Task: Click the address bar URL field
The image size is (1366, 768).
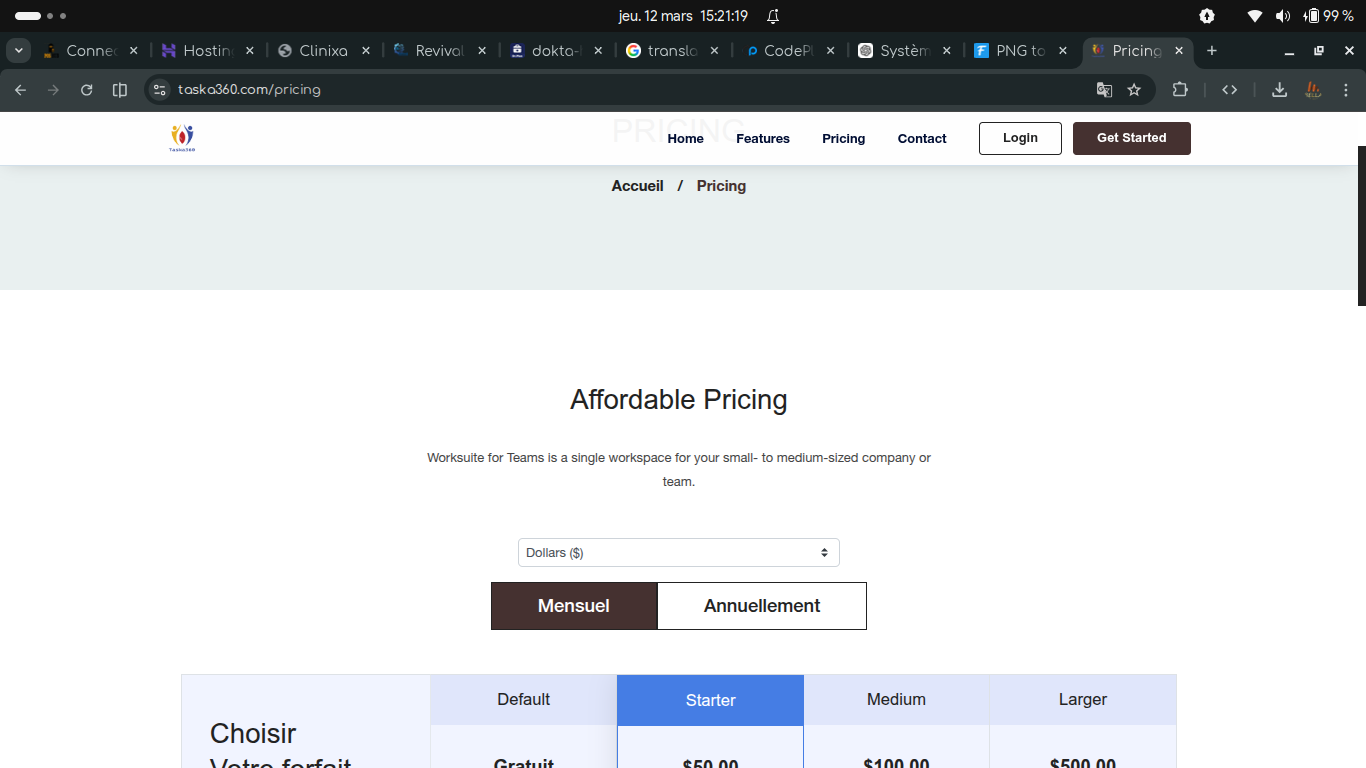Action: coord(600,90)
